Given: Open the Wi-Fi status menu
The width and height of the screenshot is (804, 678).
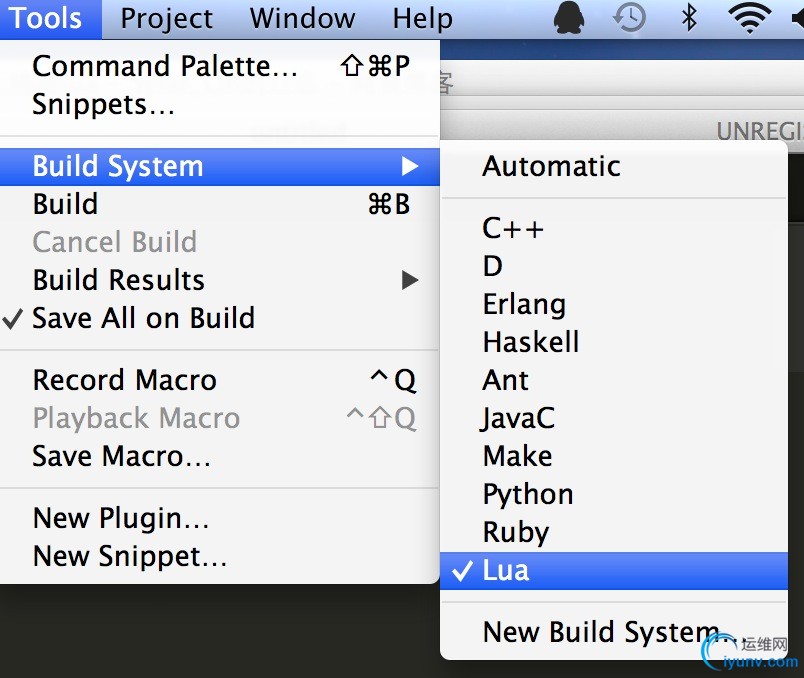Looking at the screenshot, I should pyautogui.click(x=749, y=18).
